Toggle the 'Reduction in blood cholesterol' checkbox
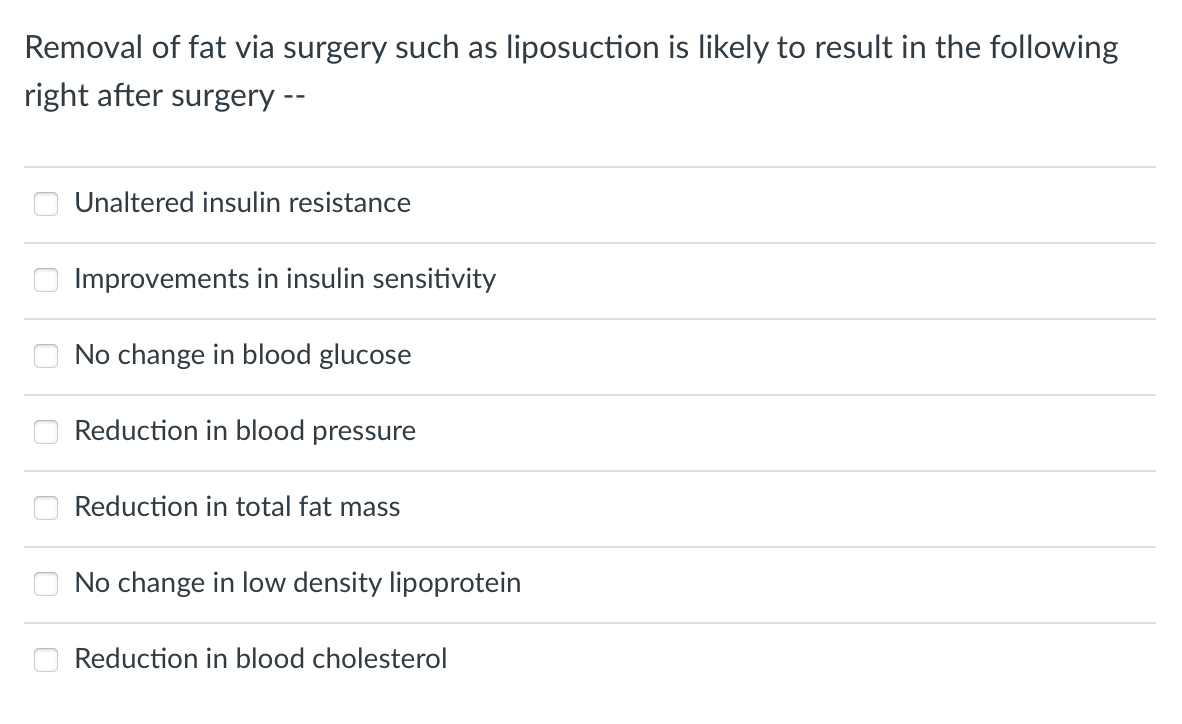 pos(46,660)
